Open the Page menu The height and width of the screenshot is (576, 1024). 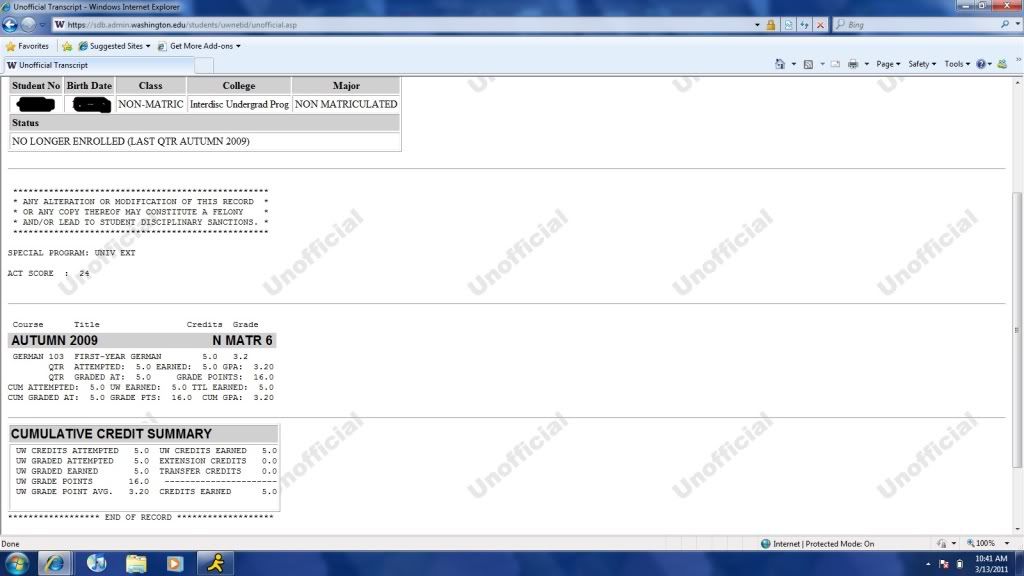pyautogui.click(x=888, y=64)
